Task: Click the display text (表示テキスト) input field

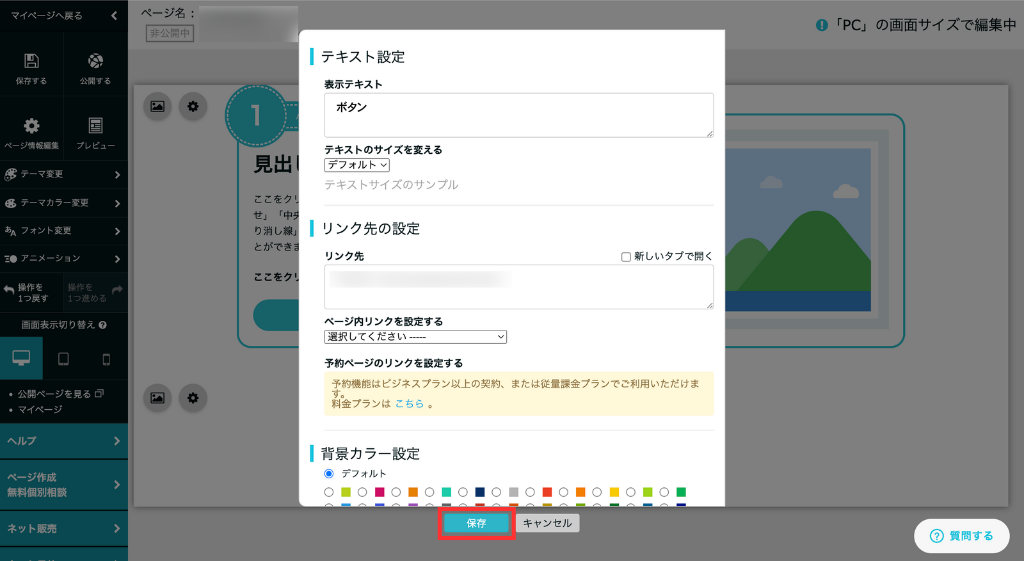Action: coord(518,115)
